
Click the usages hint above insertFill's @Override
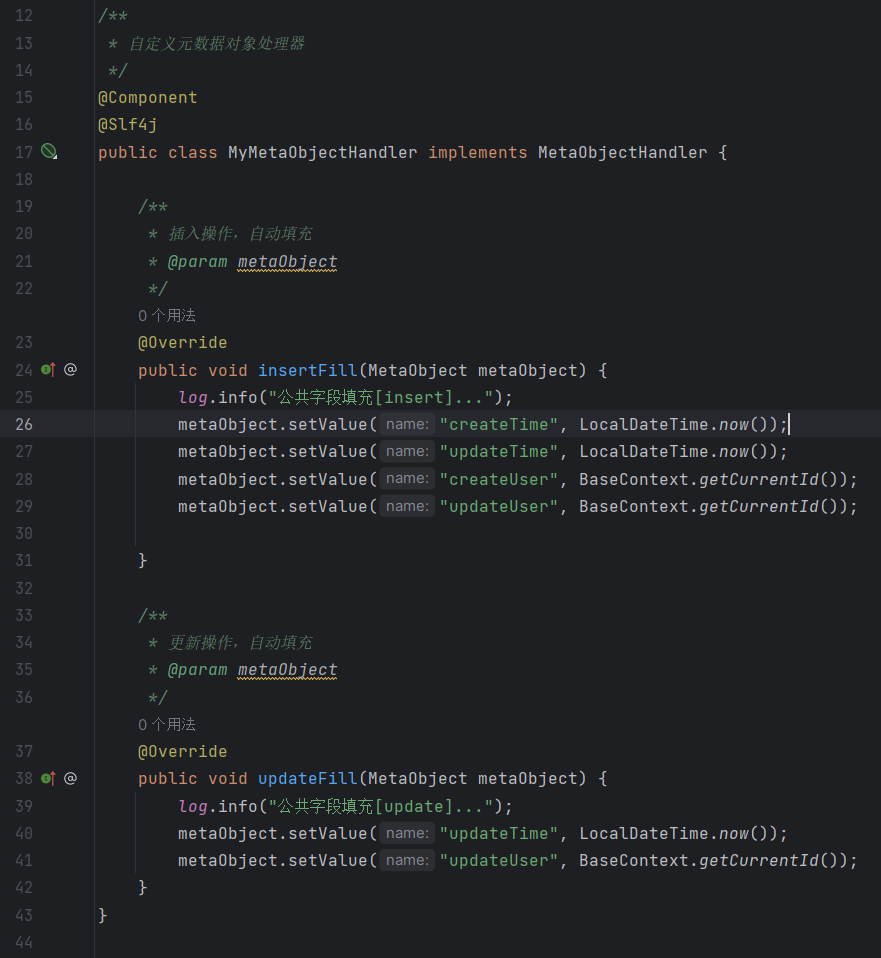[x=167, y=315]
